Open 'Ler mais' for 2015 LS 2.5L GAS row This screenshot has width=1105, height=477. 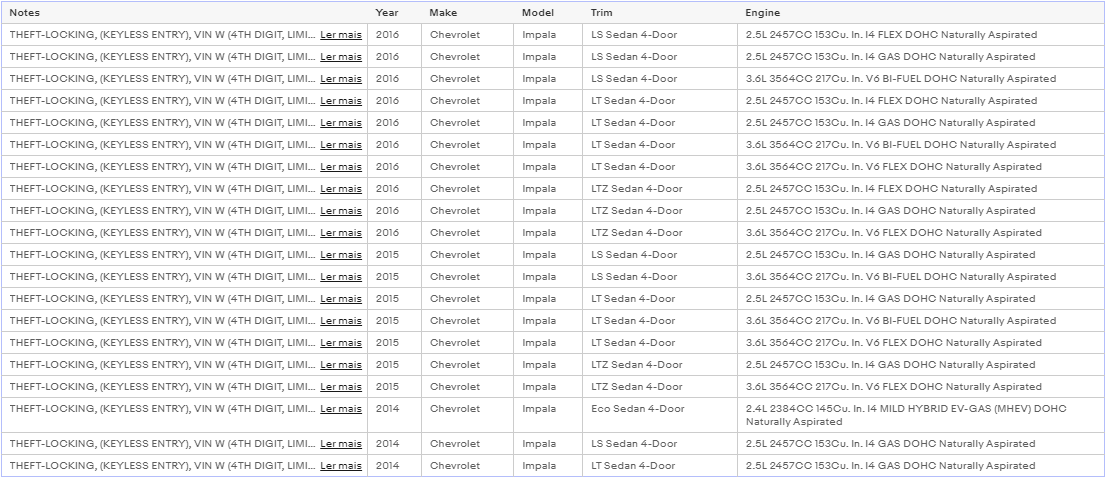tap(341, 254)
